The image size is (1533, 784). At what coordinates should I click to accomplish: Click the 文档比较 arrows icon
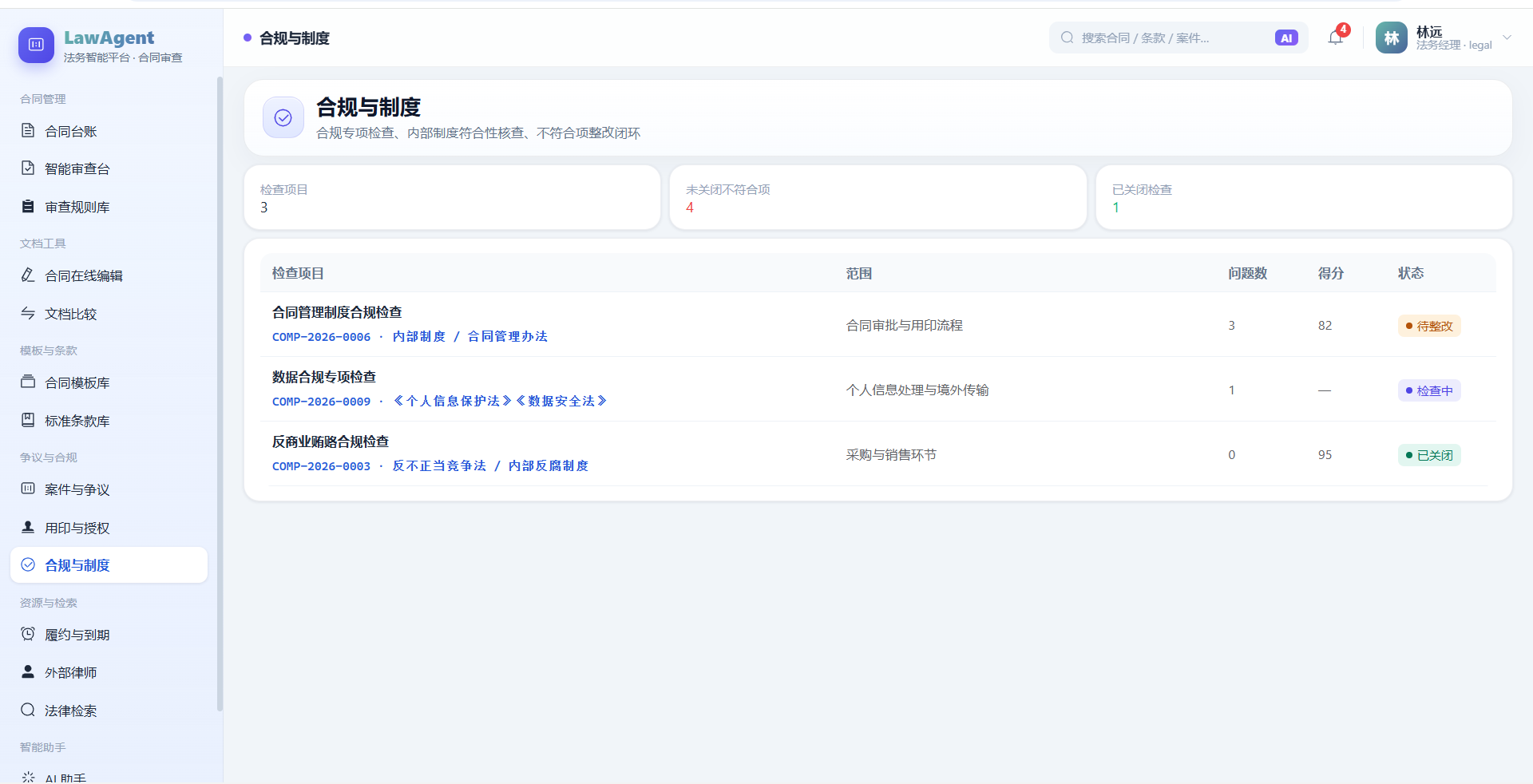tap(28, 313)
